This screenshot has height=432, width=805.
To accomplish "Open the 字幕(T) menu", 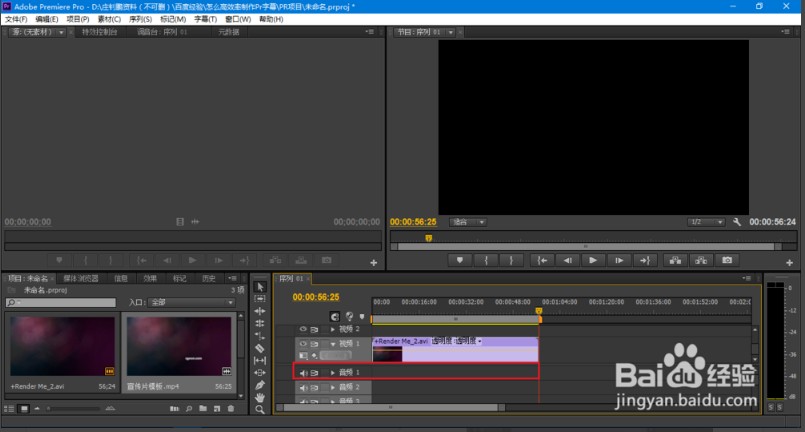I will point(205,19).
